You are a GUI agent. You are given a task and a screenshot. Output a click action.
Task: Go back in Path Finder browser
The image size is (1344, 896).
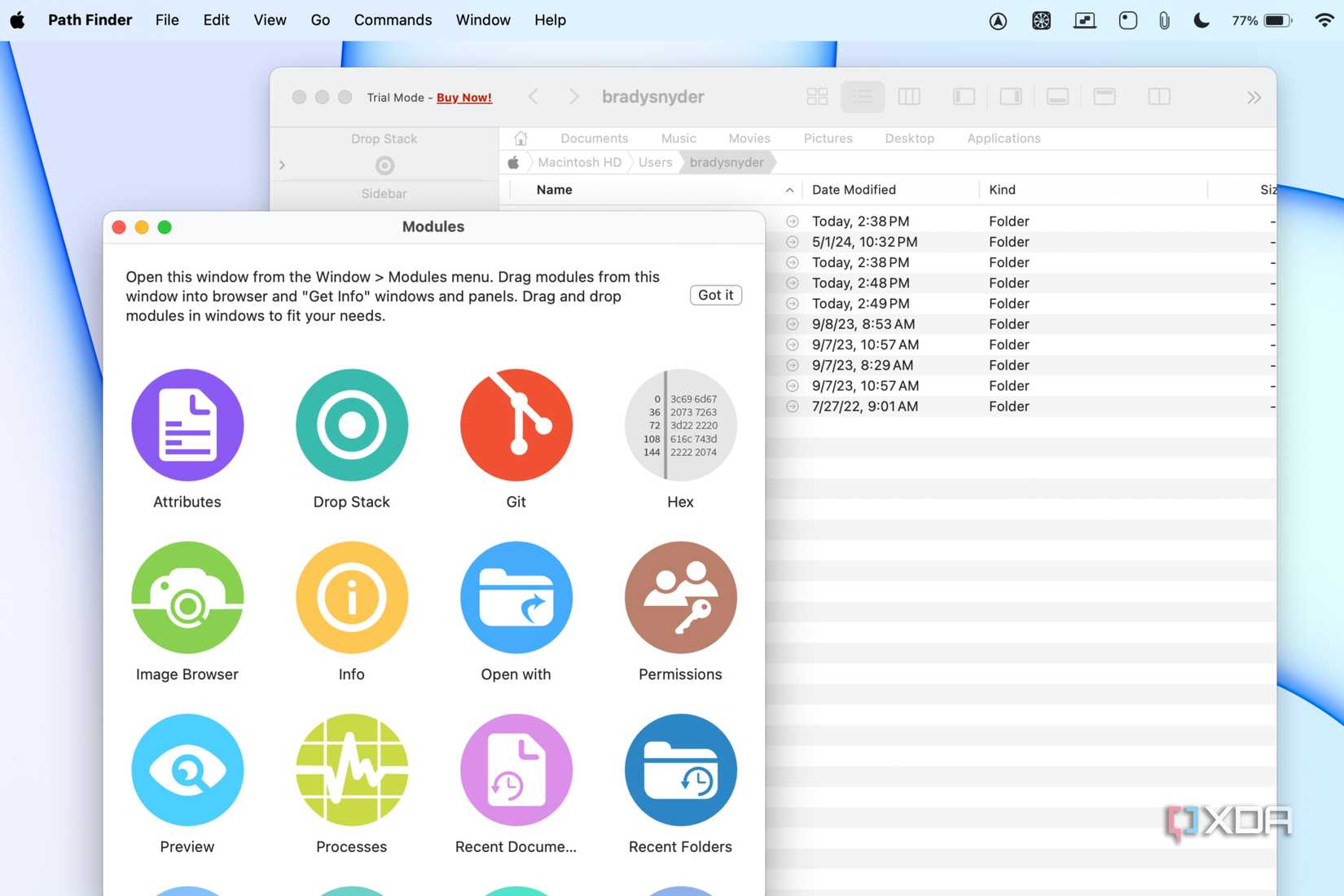[x=534, y=97]
